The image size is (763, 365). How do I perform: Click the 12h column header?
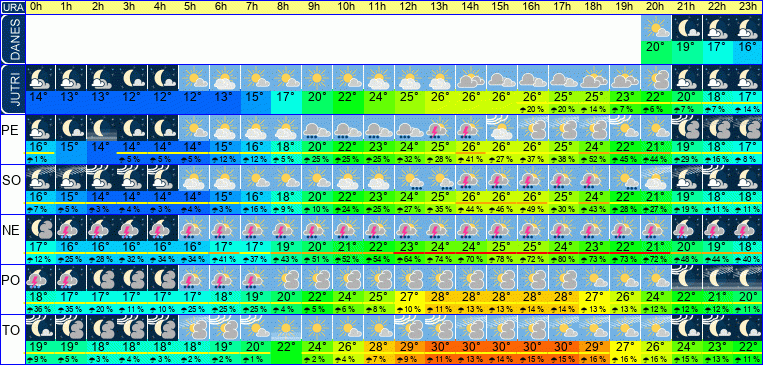tap(409, 7)
